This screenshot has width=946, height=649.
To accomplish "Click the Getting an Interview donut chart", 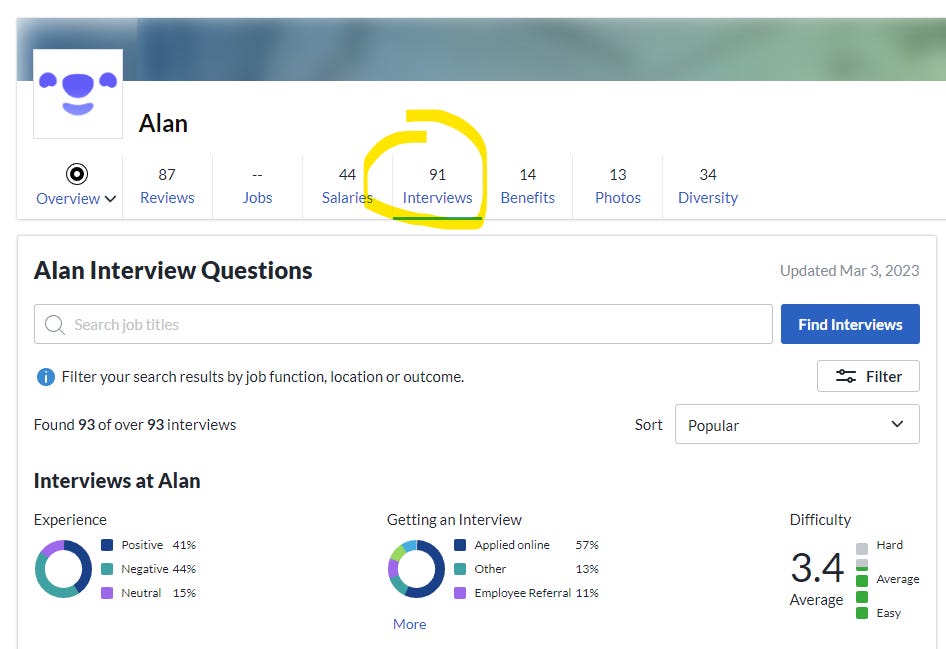I will (416, 569).
